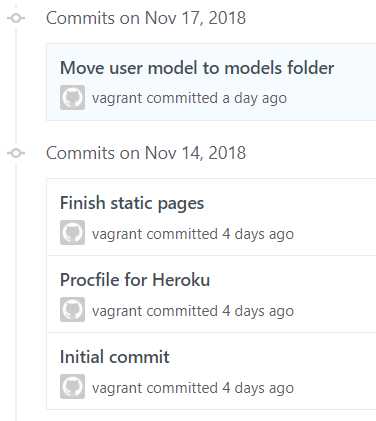Viewport: 376px width, 421px height.
Task: Click the Nov 14 commit timeline marker icon
Action: [x=16, y=153]
